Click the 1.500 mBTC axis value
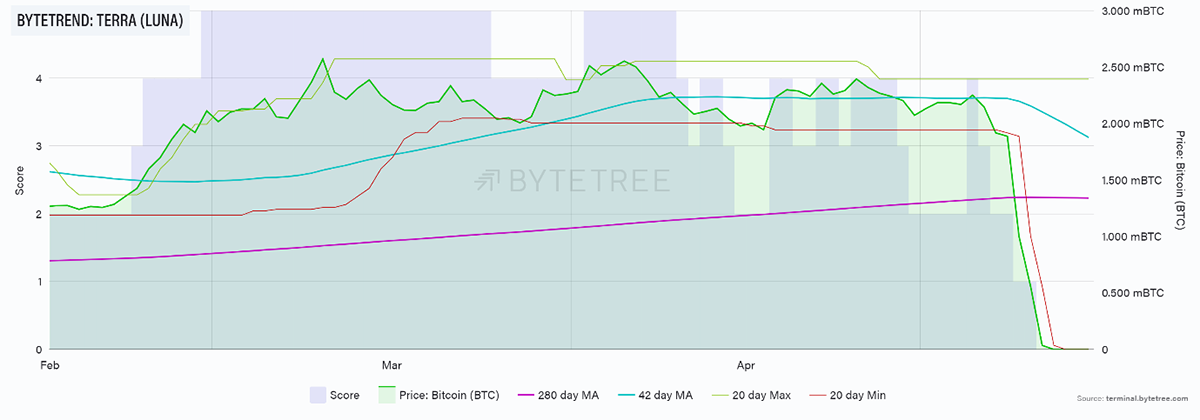Screen dimensions: 1200x420 pyautogui.click(x=1132, y=181)
